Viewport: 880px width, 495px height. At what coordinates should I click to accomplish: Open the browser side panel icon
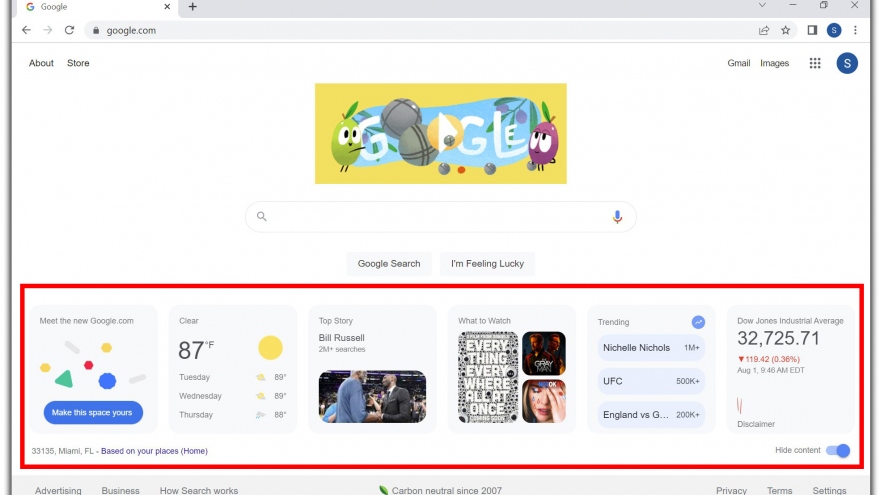[x=812, y=30]
